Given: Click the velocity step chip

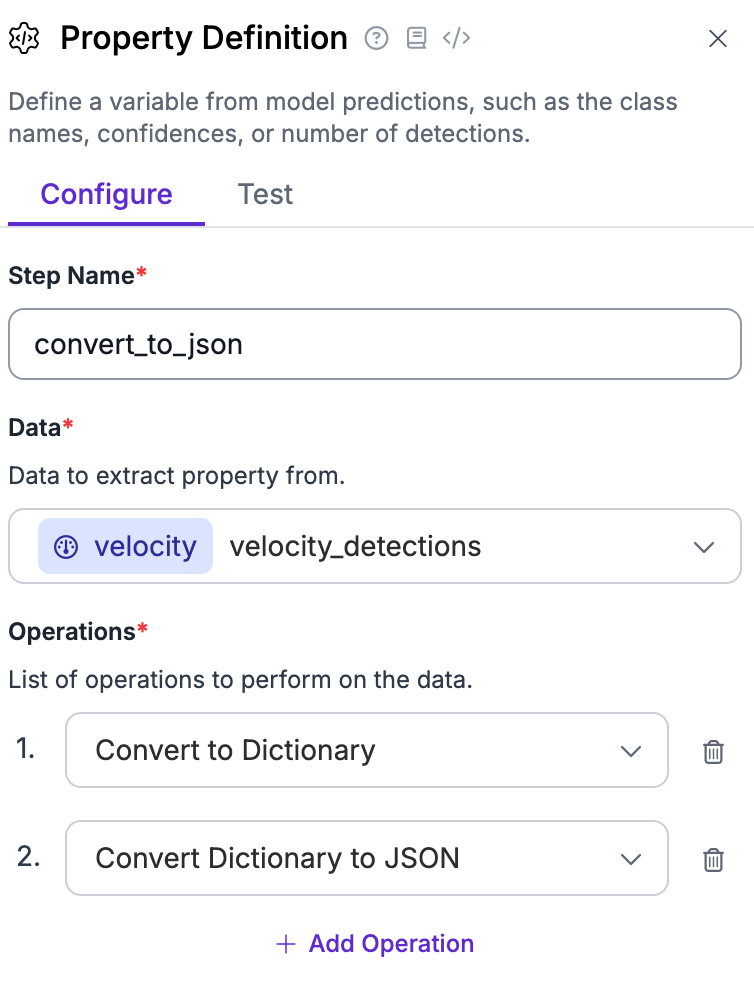Looking at the screenshot, I should click(x=125, y=546).
